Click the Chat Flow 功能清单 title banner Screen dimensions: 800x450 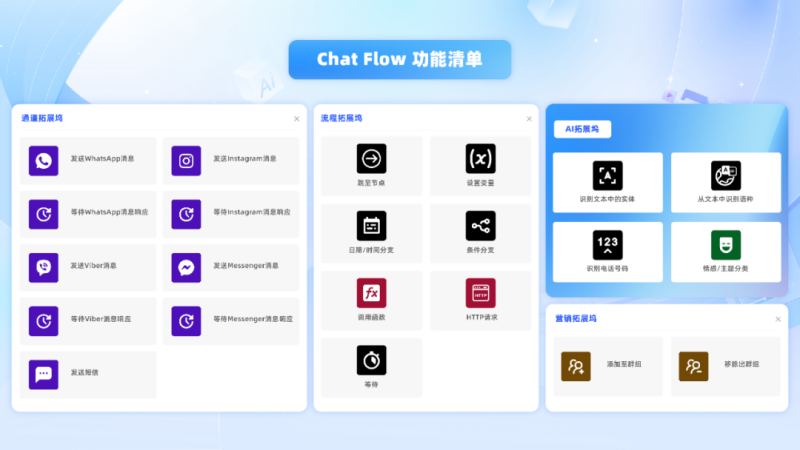point(400,60)
